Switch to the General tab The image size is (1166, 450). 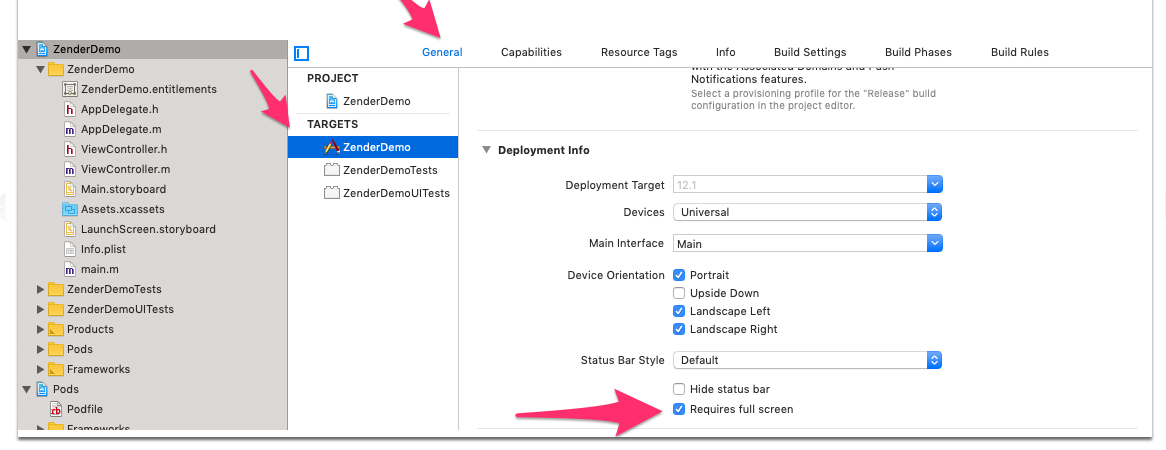[442, 52]
